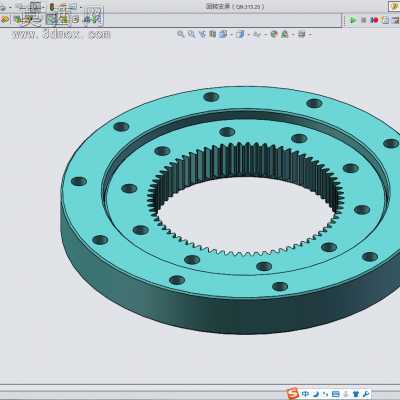
Task: Click the New Macro icon
Action: 385,20
